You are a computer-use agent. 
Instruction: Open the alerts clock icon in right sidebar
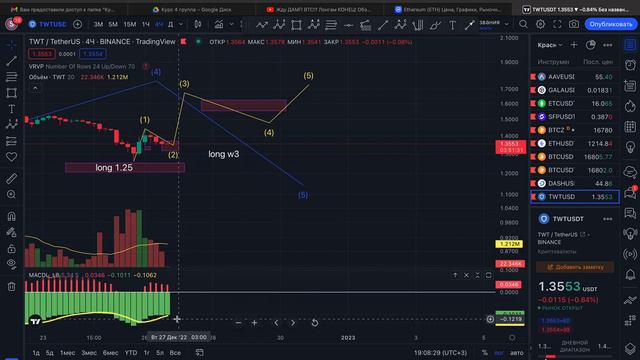click(630, 65)
